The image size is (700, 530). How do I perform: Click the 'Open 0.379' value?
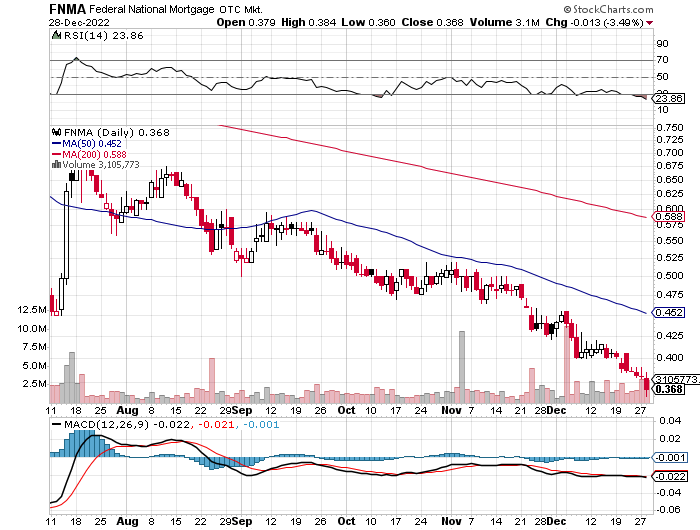coord(246,22)
